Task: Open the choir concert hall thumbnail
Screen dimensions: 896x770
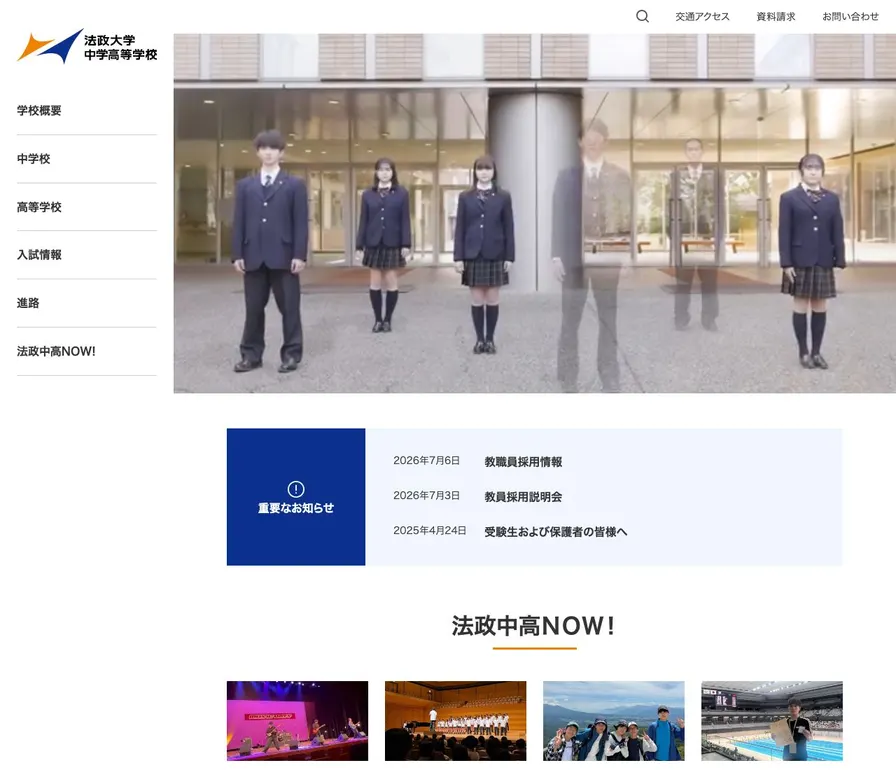Action: (455, 721)
